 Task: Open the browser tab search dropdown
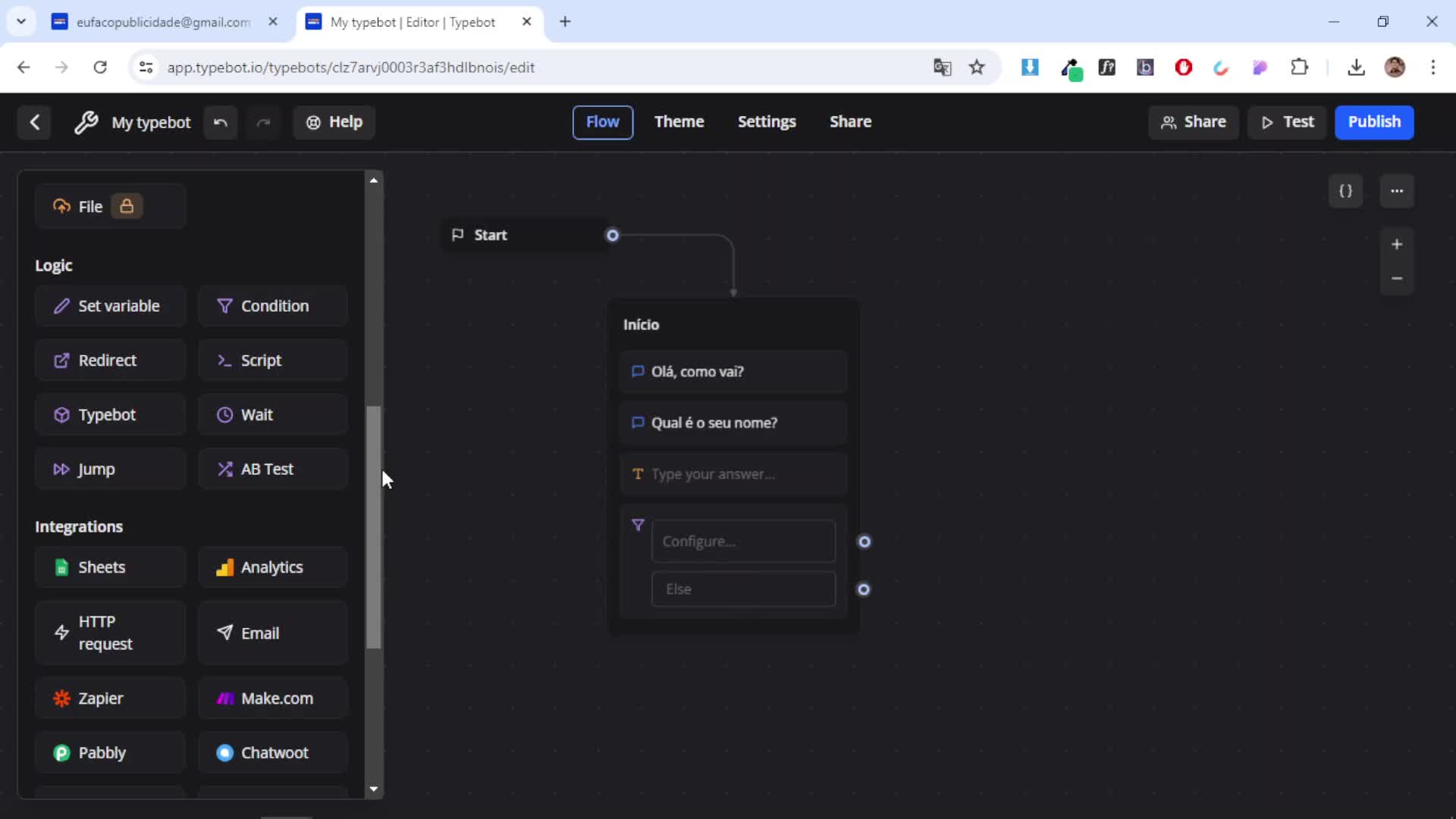coord(20,21)
